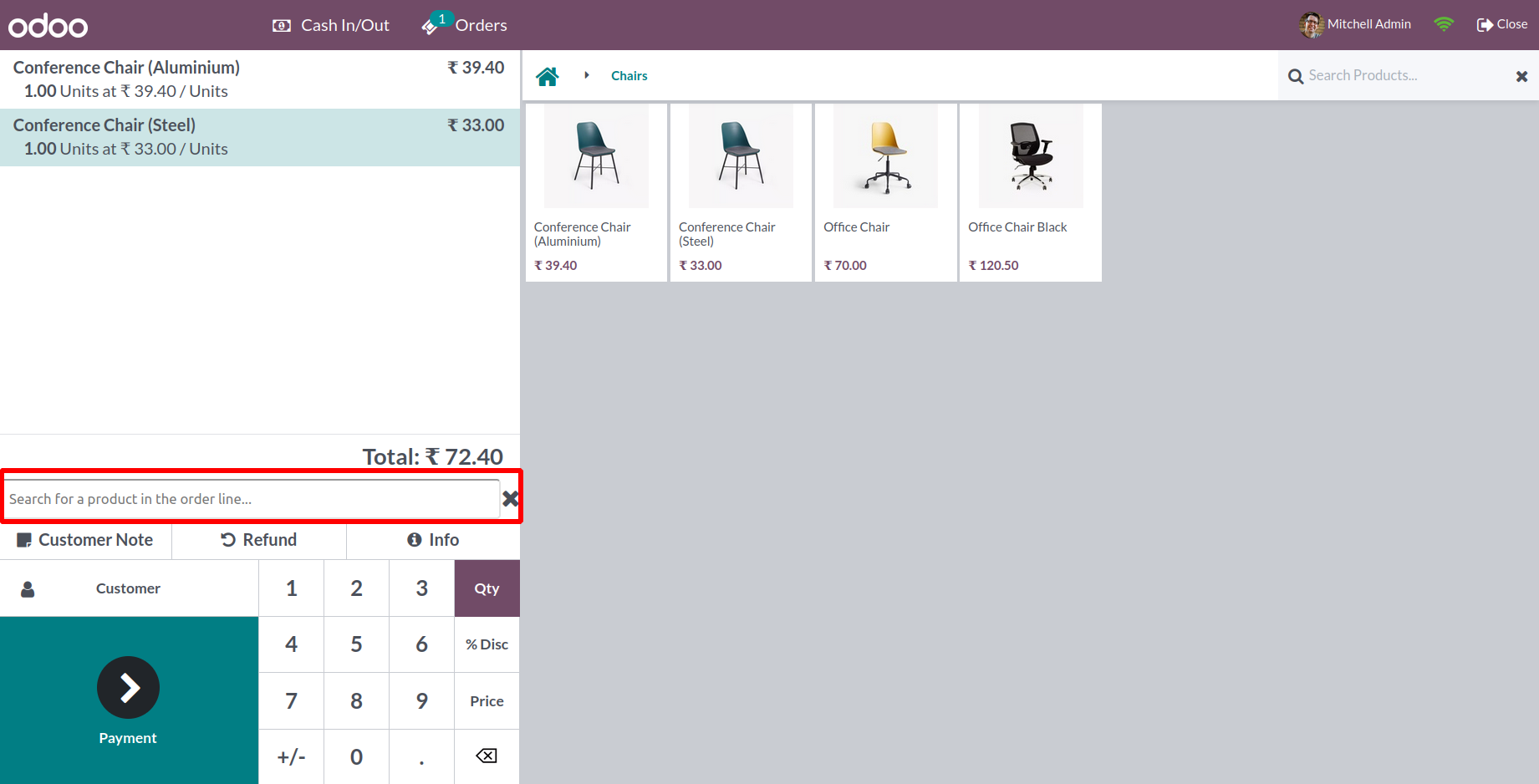Open product Info
The width and height of the screenshot is (1539, 784).
[x=433, y=540]
